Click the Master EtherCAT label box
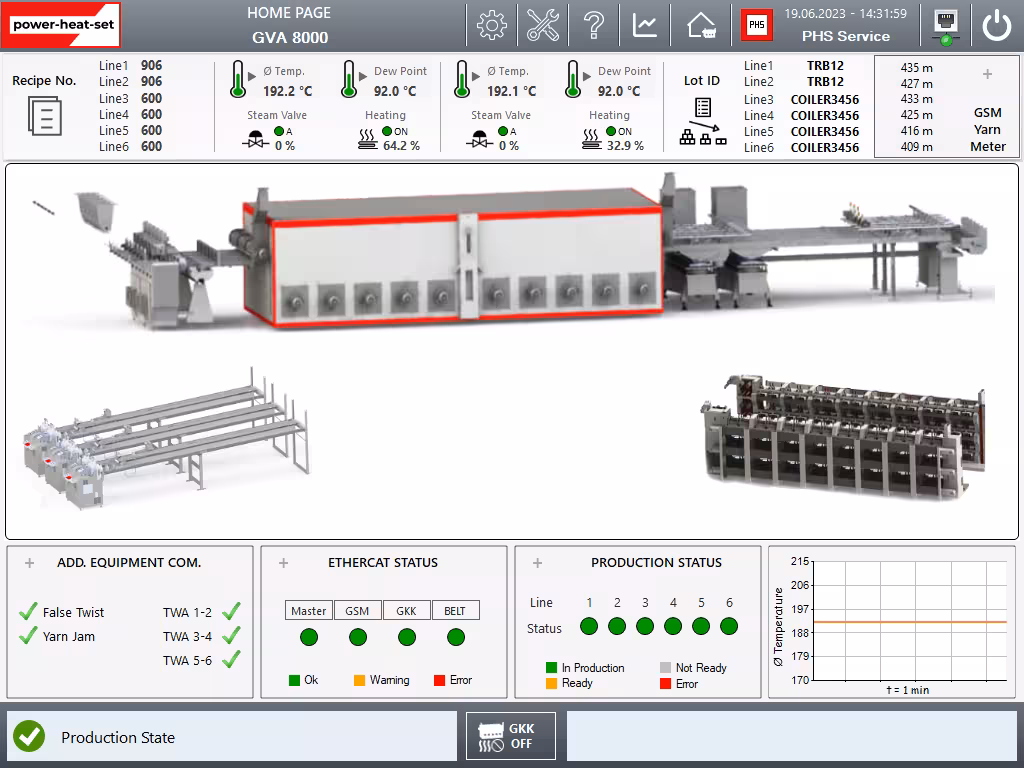This screenshot has width=1024, height=768. pyautogui.click(x=308, y=611)
